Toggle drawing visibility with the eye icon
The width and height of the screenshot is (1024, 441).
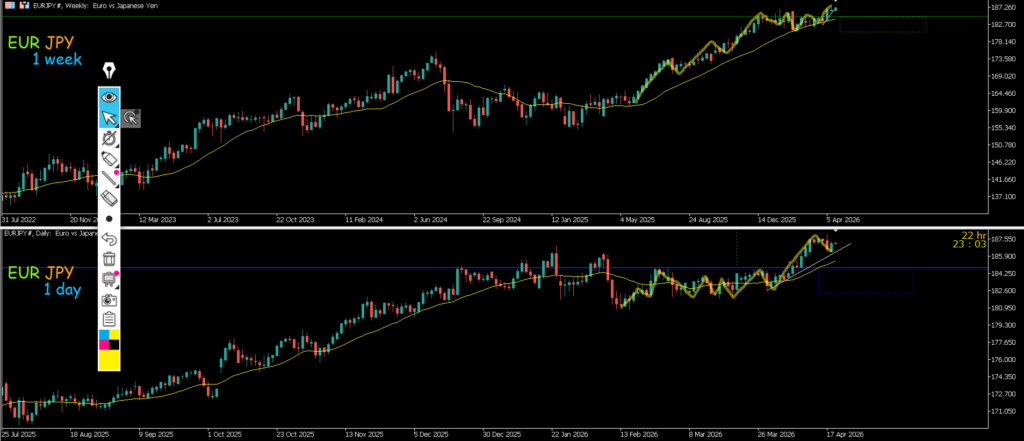[109, 97]
